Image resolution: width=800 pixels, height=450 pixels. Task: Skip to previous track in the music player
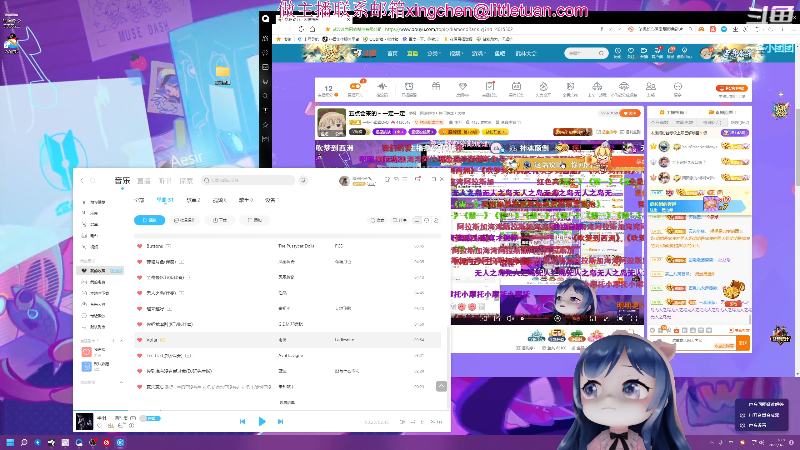click(x=242, y=421)
